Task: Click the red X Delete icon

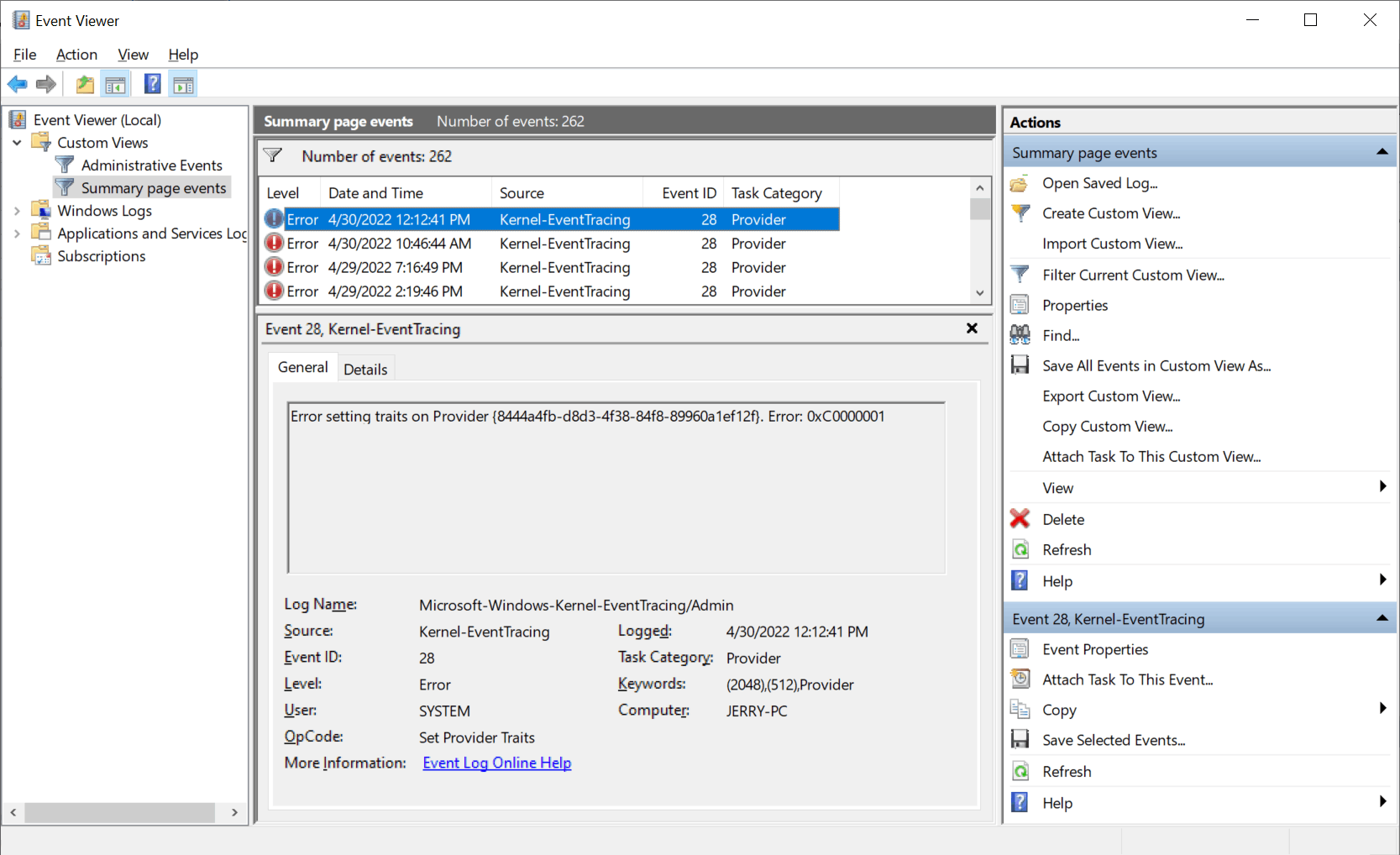Action: (1020, 519)
